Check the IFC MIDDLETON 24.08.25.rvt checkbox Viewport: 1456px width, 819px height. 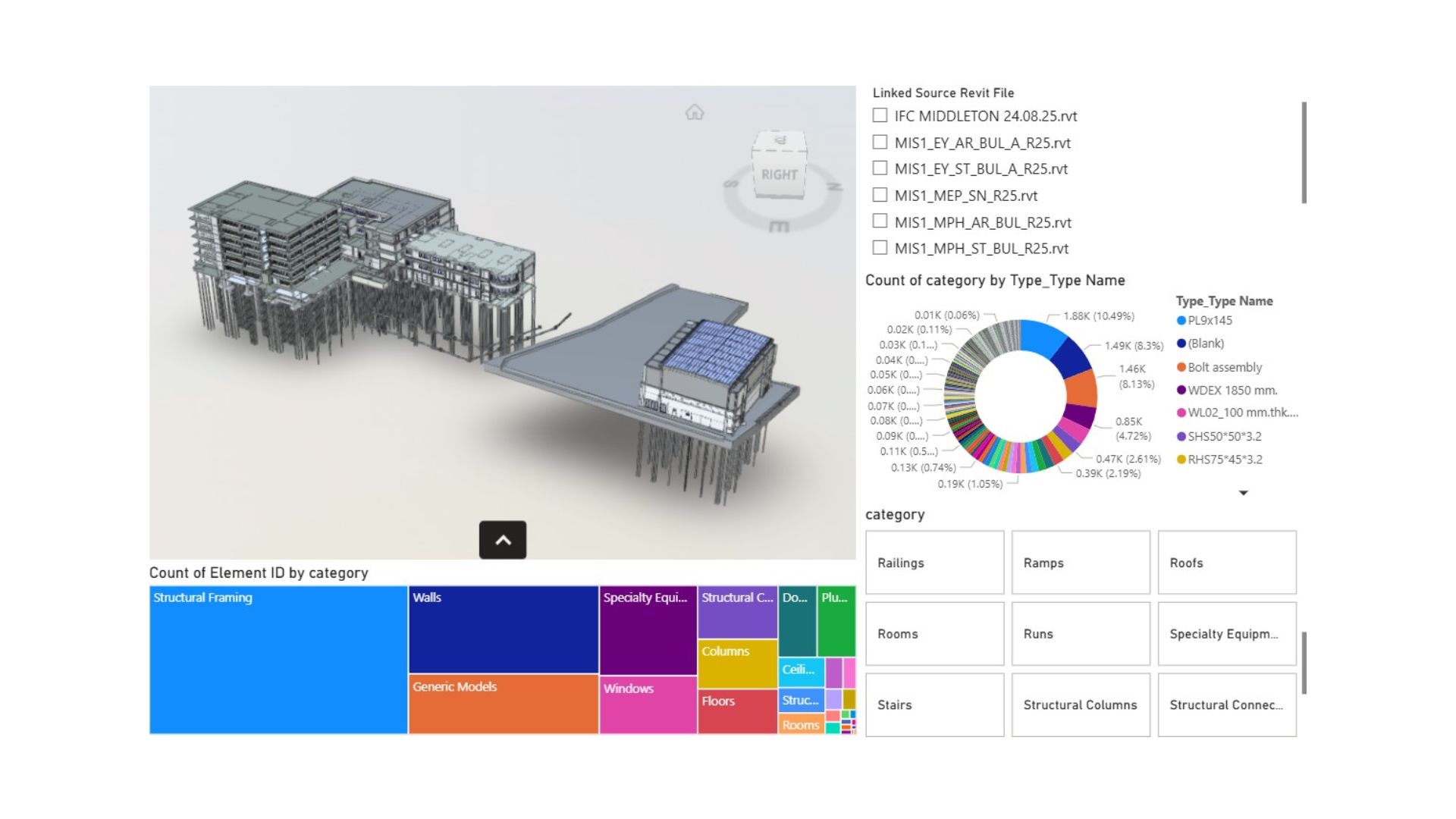click(x=880, y=115)
